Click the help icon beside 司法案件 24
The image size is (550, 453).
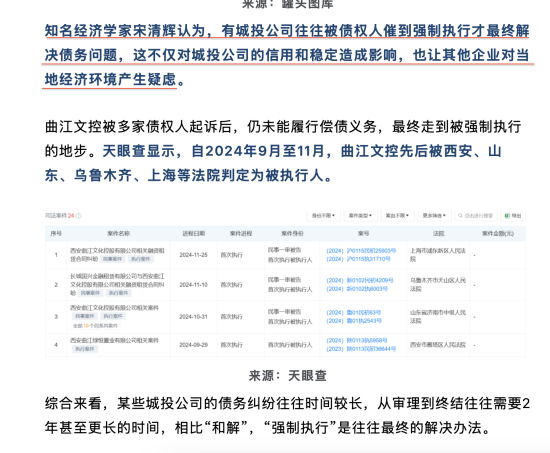tap(79, 216)
